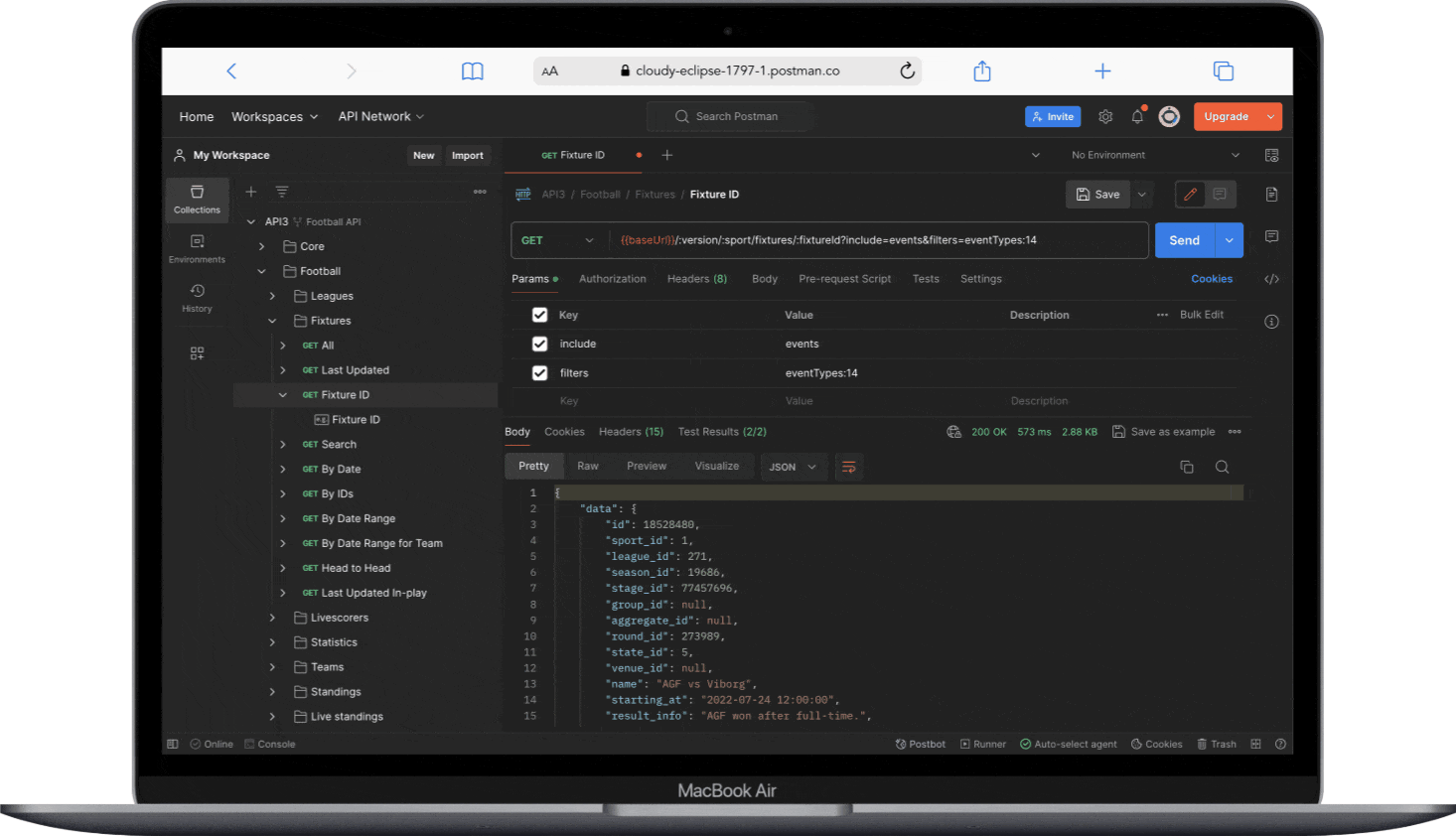Screen dimensions: 1456x836
Task: Add new request tab plus
Action: pyautogui.click(x=667, y=155)
